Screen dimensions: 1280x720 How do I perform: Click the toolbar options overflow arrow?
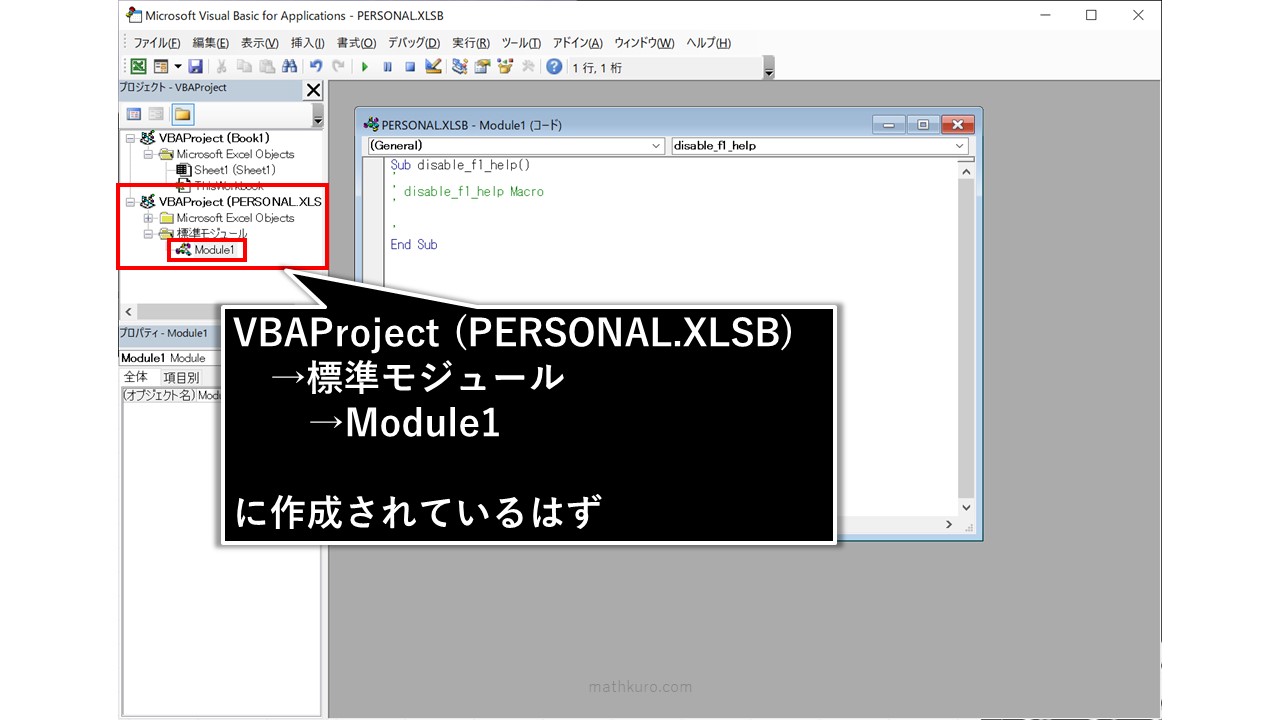[x=768, y=68]
